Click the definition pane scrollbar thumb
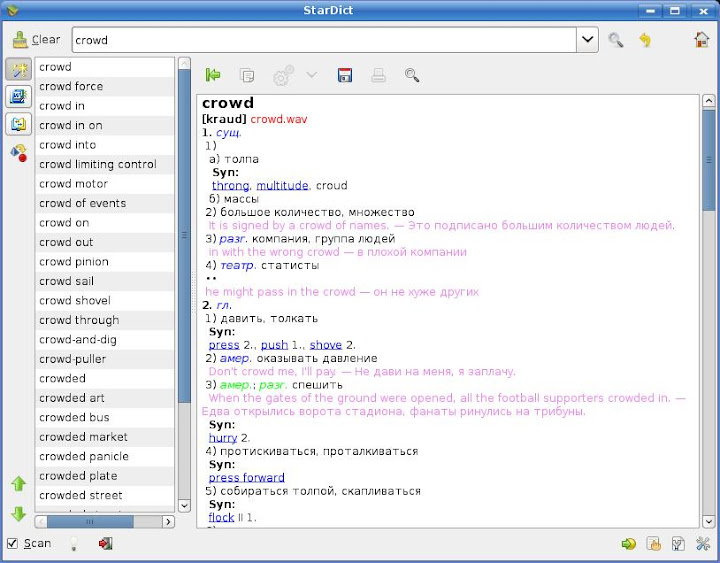 coord(709,160)
